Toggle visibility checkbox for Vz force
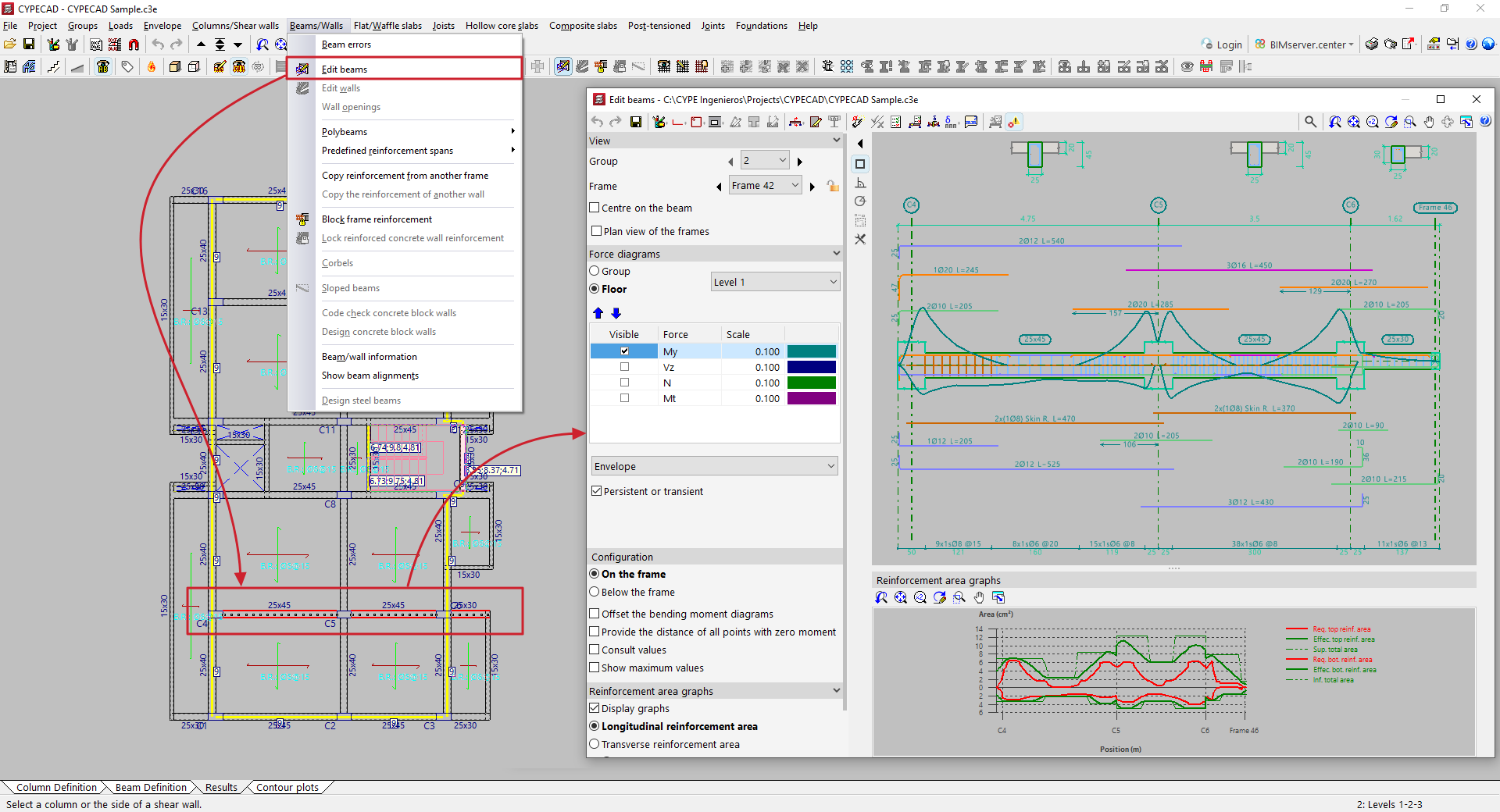Image resolution: width=1500 pixels, height=812 pixels. pyautogui.click(x=624, y=367)
